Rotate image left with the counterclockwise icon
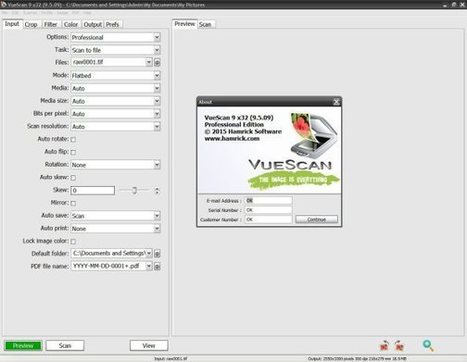Image resolution: width=467 pixels, height=362 pixels. click(x=384, y=346)
